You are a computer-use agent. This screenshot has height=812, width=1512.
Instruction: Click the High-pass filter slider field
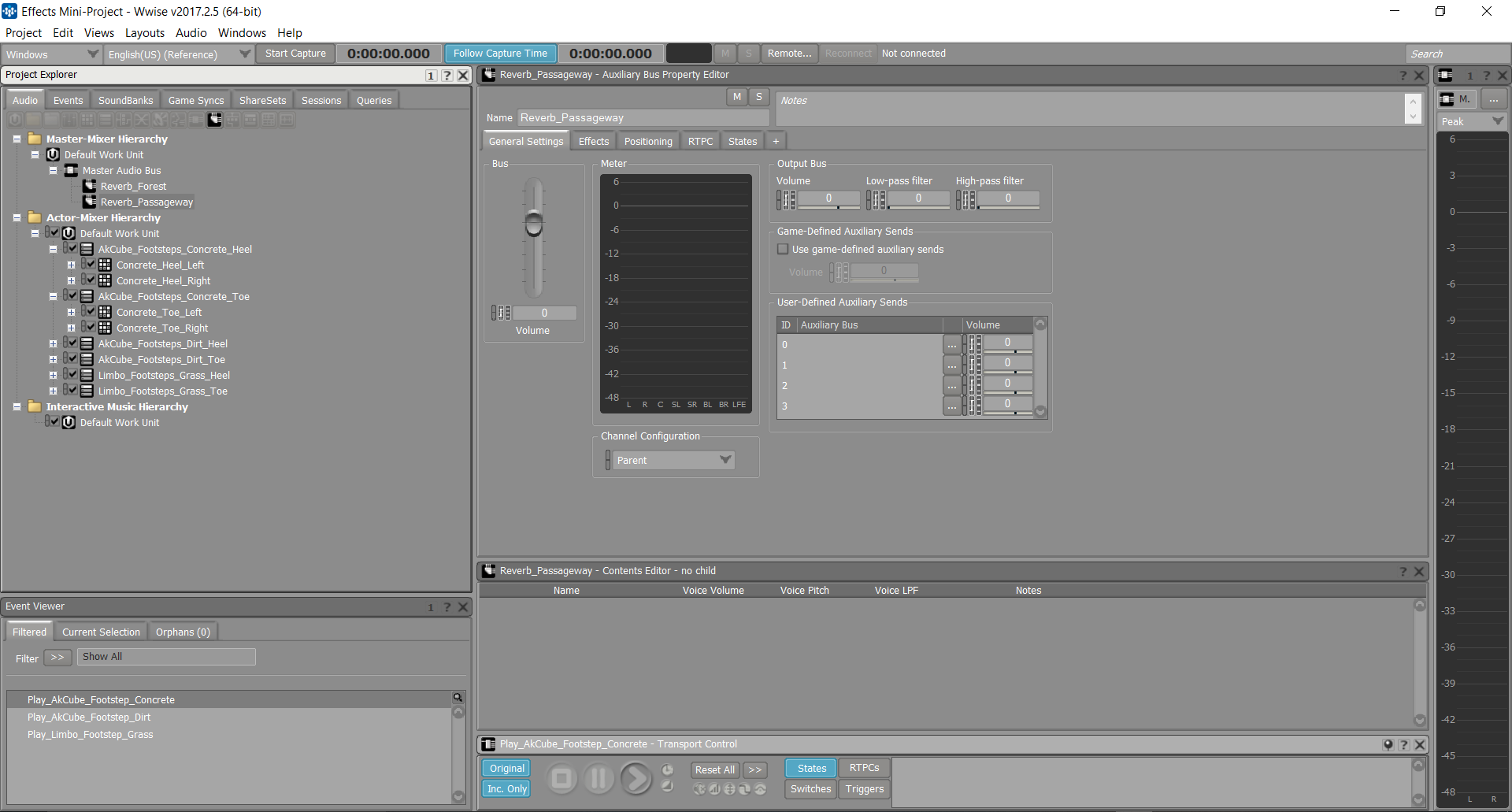[x=1009, y=198]
